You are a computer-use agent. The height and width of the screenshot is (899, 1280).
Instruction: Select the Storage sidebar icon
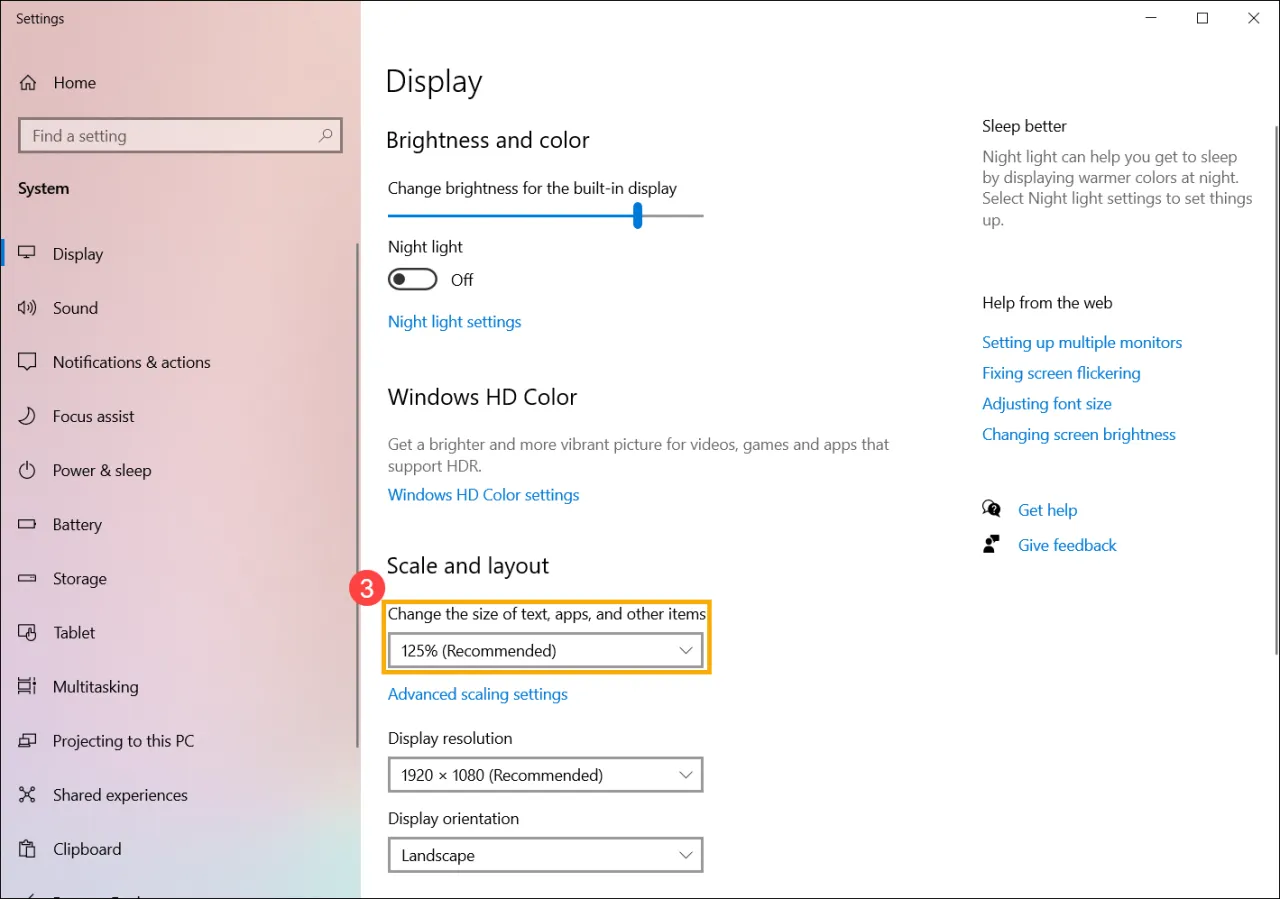29,578
